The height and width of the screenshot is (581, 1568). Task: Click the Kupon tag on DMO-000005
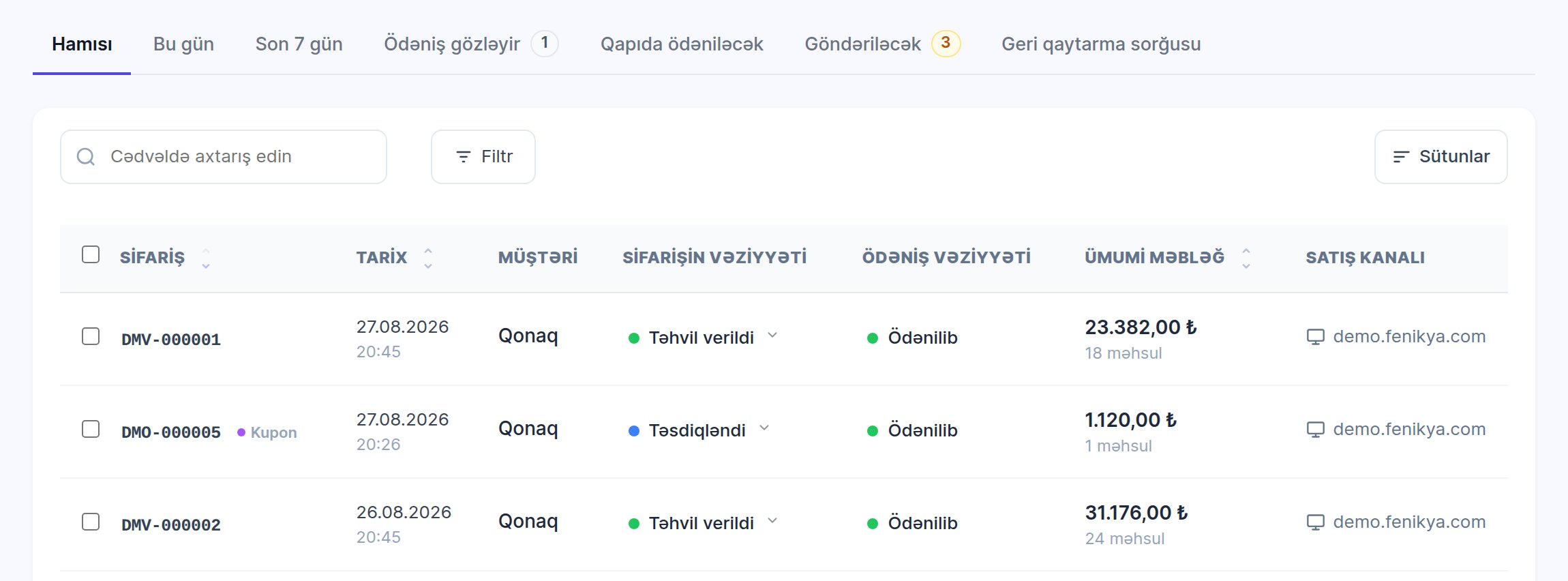[x=267, y=432]
